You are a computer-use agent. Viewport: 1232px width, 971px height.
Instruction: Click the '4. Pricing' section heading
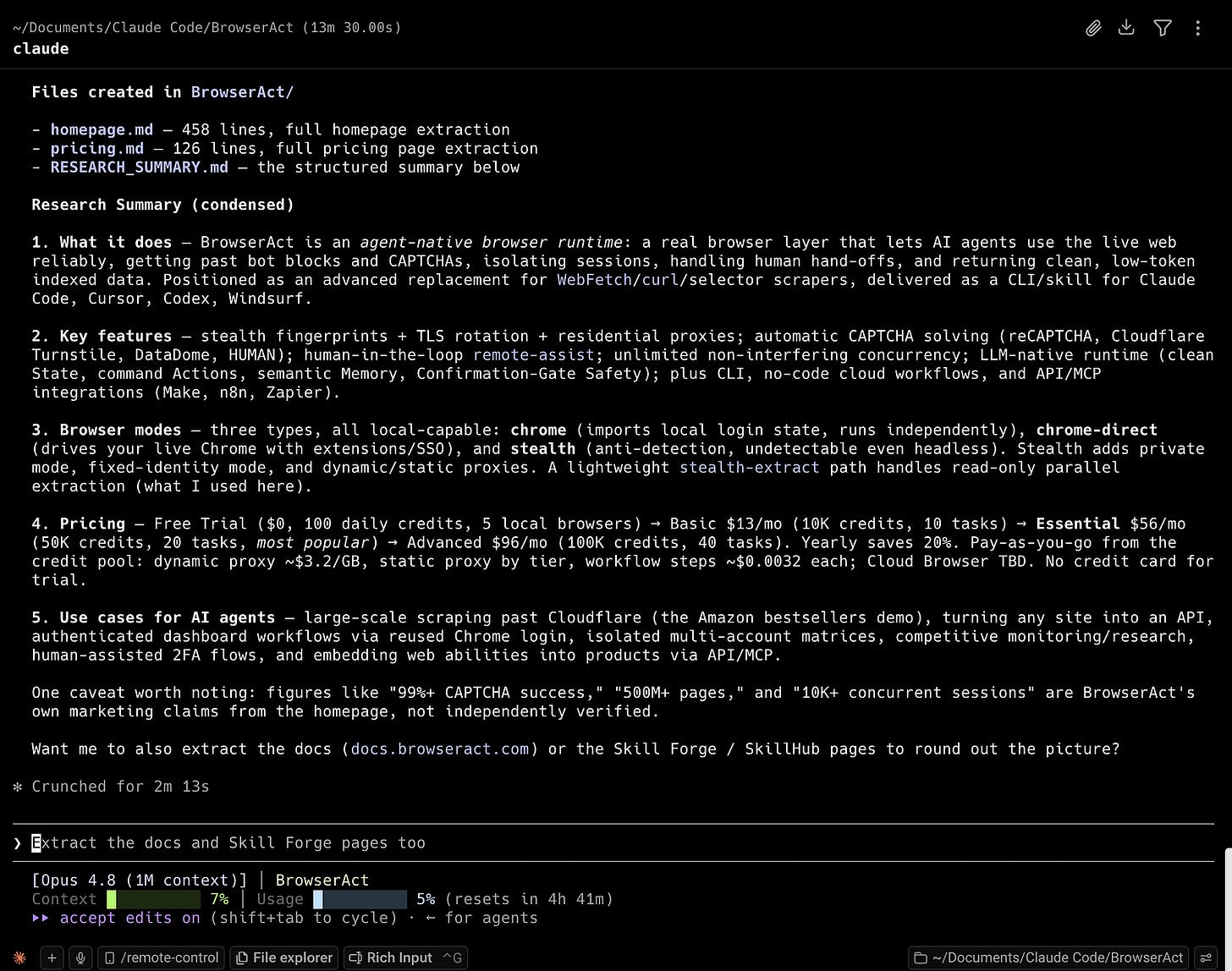[x=78, y=524]
